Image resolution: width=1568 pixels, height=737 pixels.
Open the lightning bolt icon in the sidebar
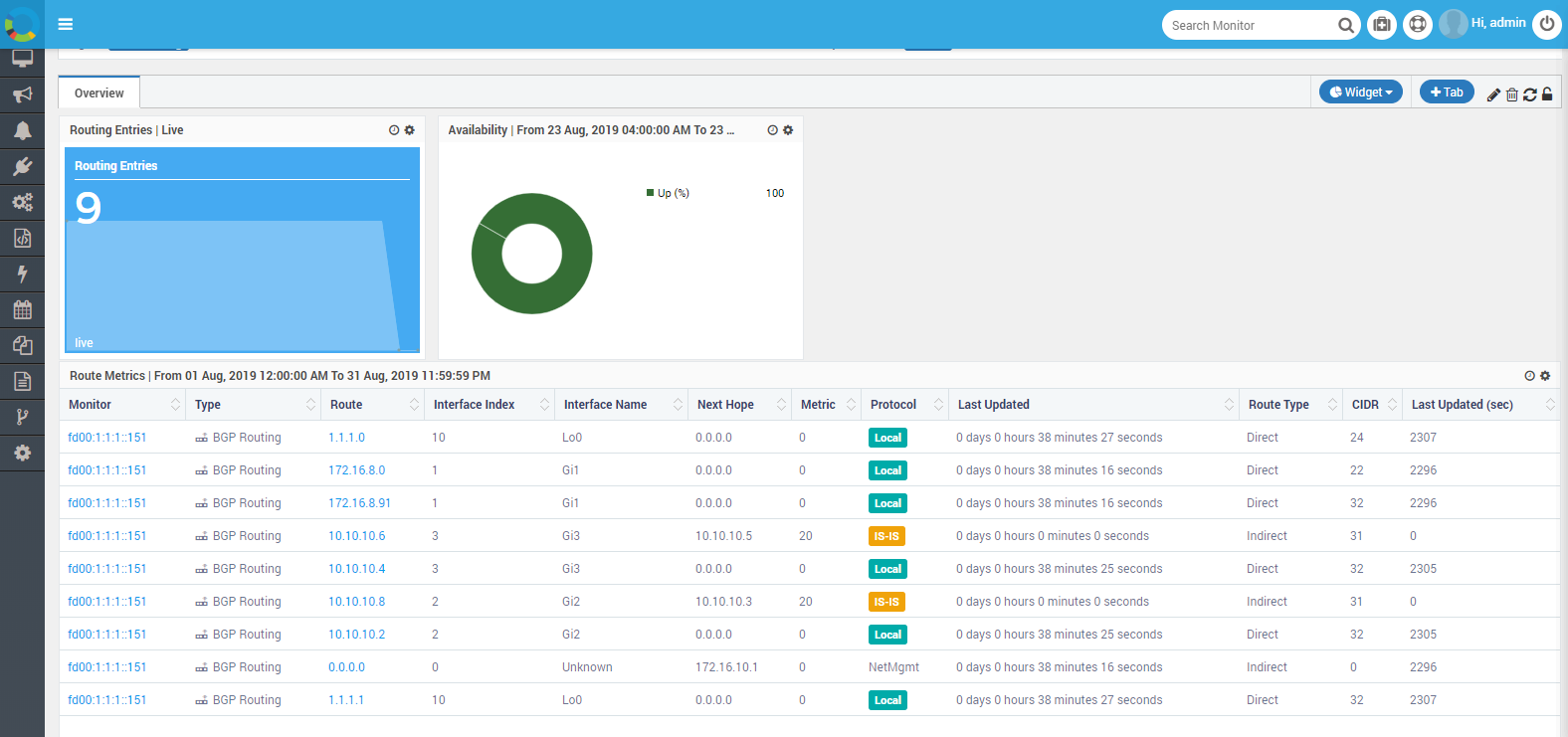(x=22, y=274)
